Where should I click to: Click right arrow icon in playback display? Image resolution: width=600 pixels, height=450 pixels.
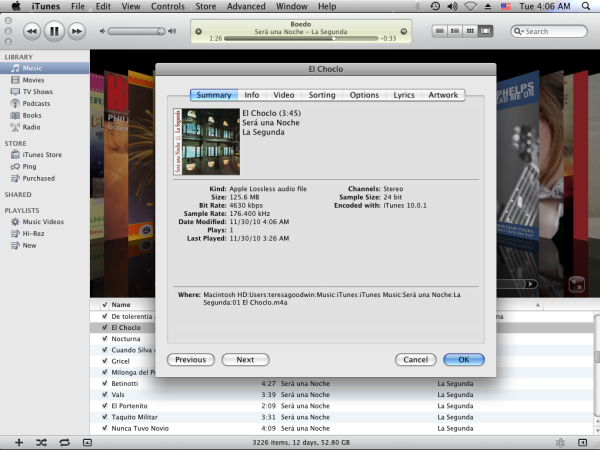pyautogui.click(x=403, y=31)
